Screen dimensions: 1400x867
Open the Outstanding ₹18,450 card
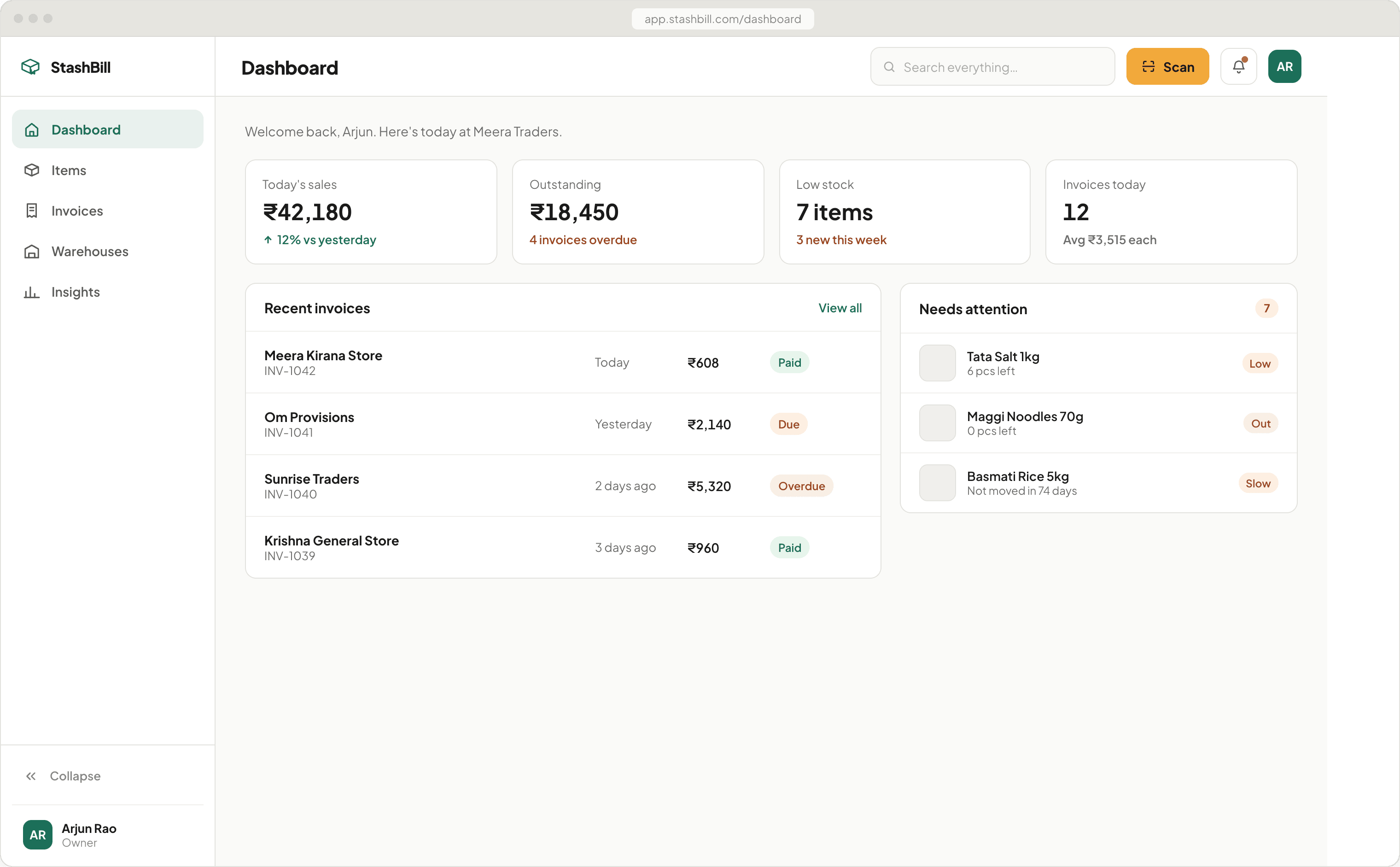pos(638,211)
